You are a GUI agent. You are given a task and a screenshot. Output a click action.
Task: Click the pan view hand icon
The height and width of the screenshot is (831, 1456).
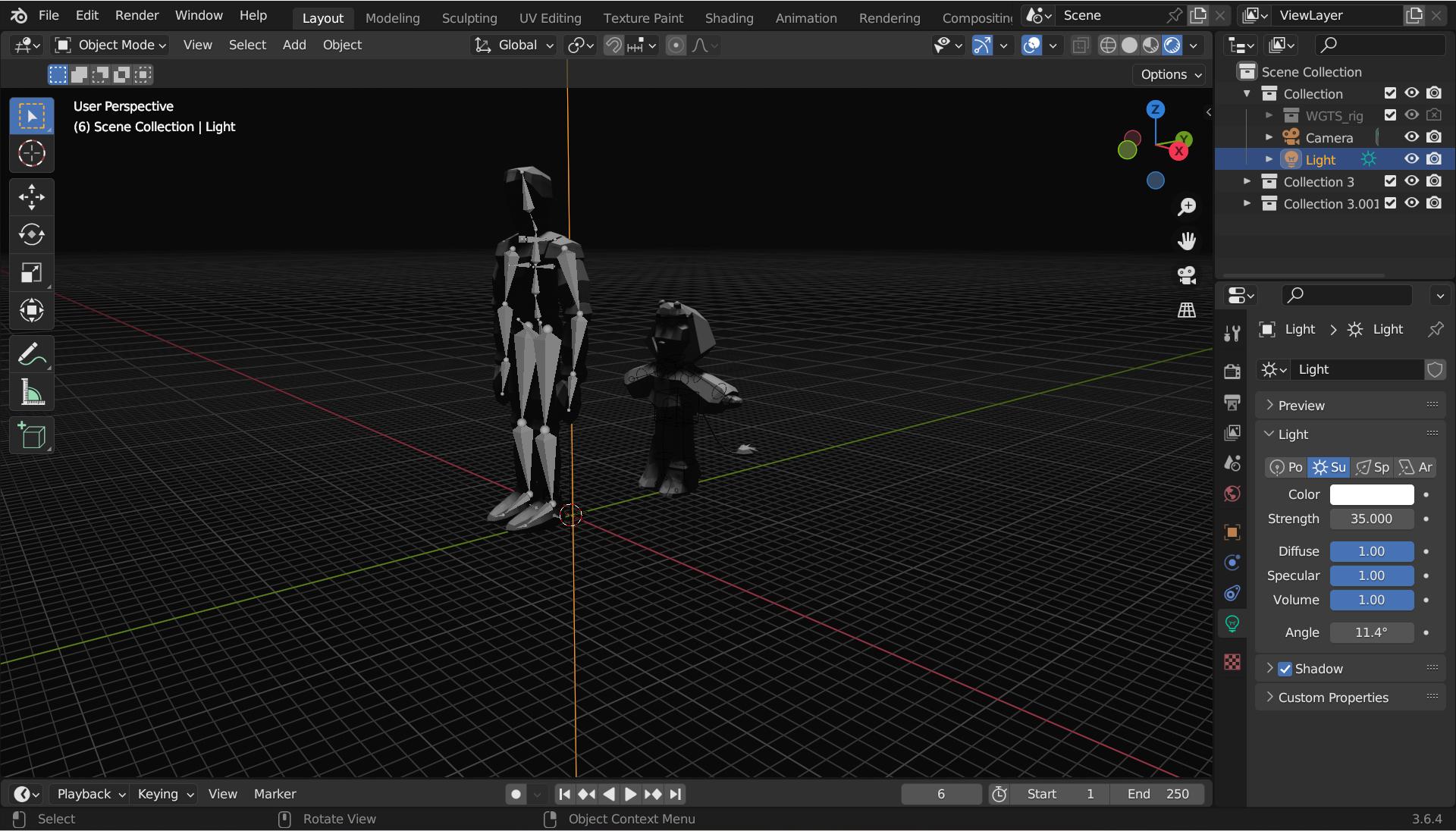pyautogui.click(x=1187, y=241)
